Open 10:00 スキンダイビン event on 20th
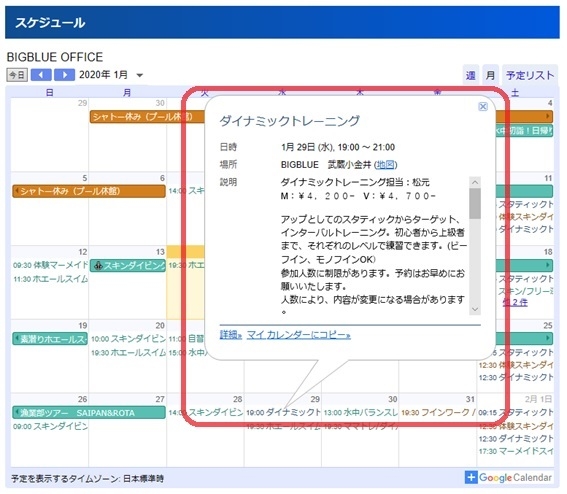The height and width of the screenshot is (494, 567). click(128, 339)
